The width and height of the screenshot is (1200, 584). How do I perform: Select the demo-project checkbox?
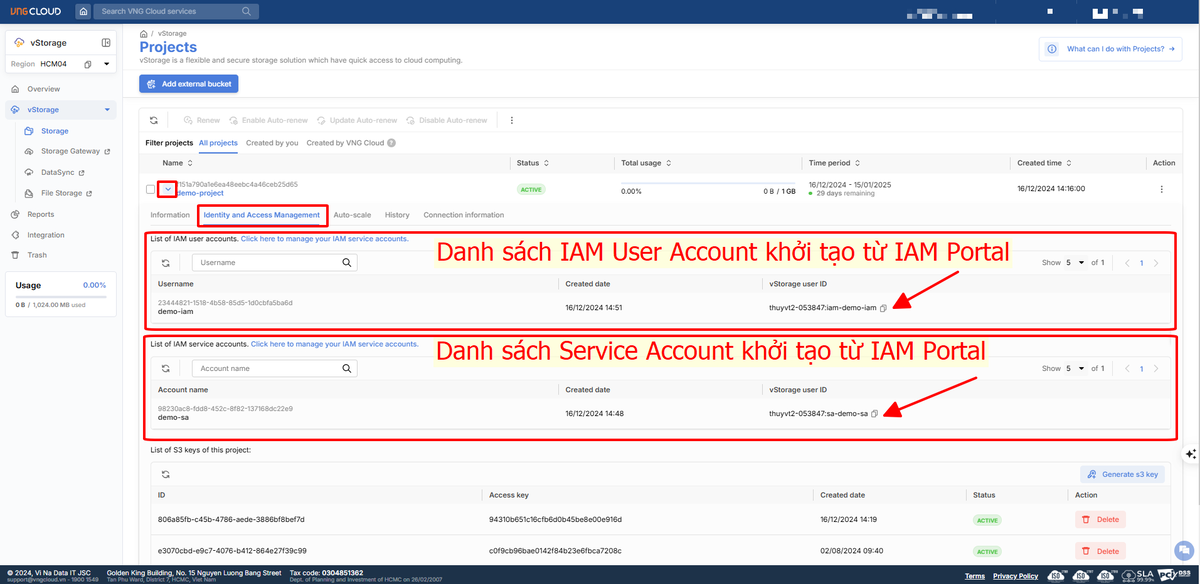pyautogui.click(x=151, y=189)
